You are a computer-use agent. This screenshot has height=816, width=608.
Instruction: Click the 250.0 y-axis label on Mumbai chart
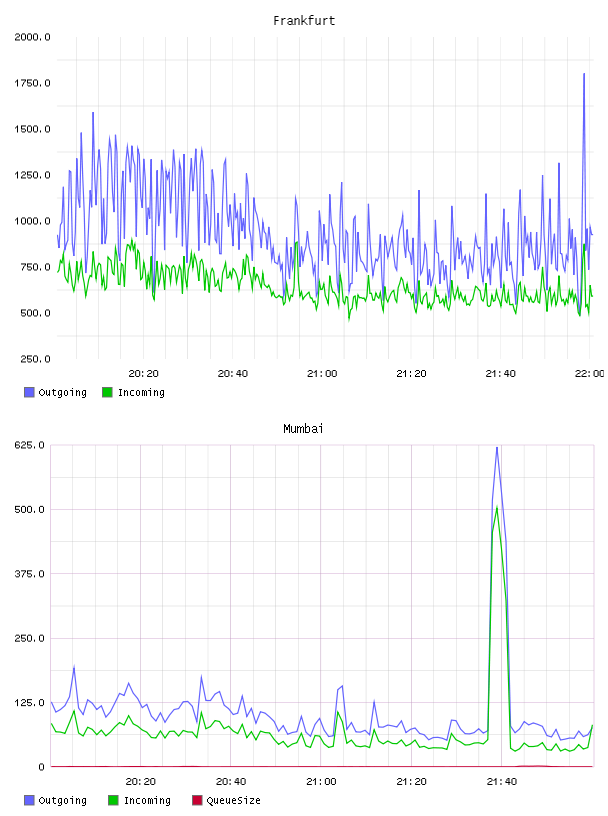(29, 638)
